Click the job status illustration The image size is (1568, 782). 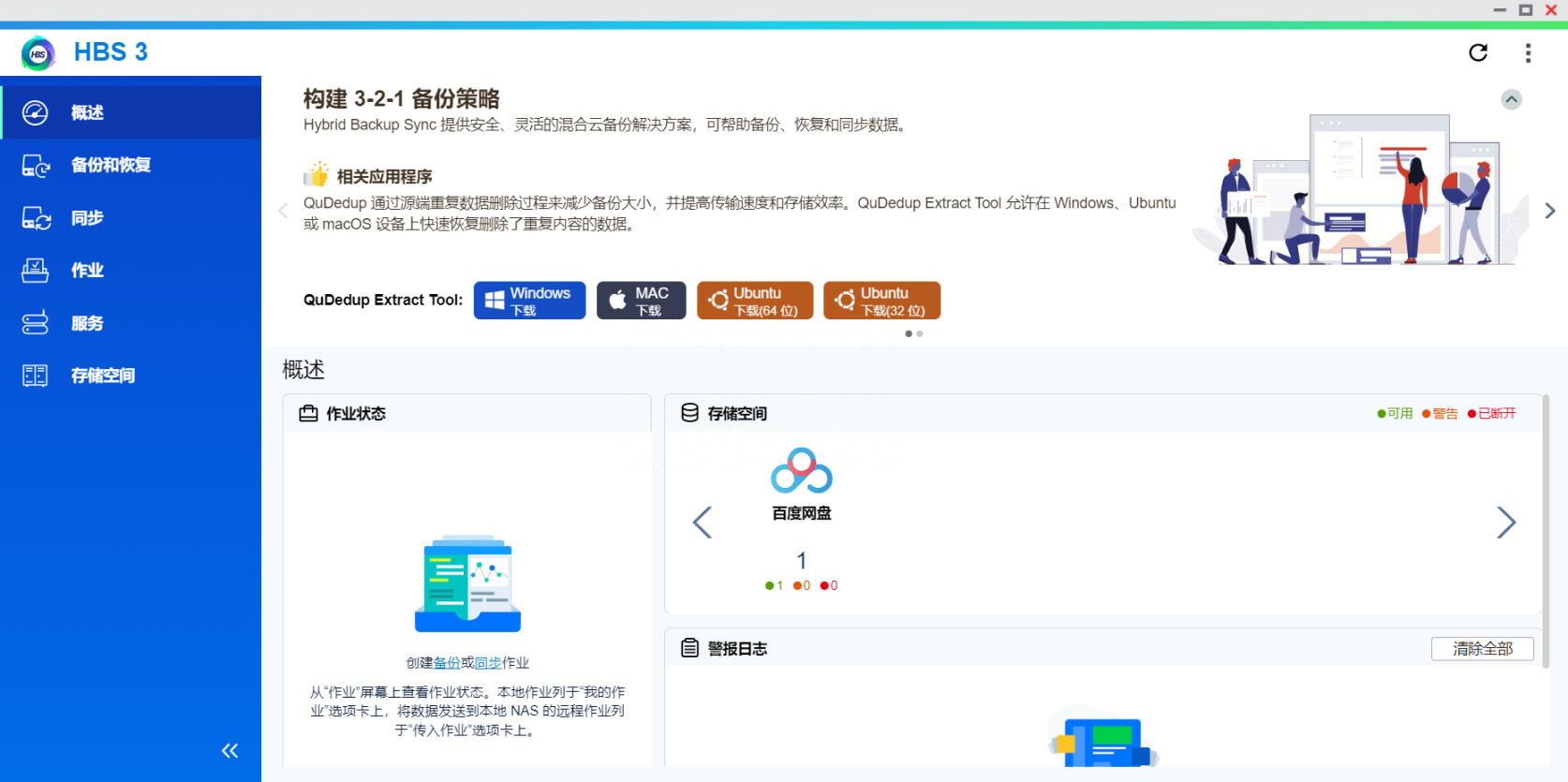click(x=467, y=583)
